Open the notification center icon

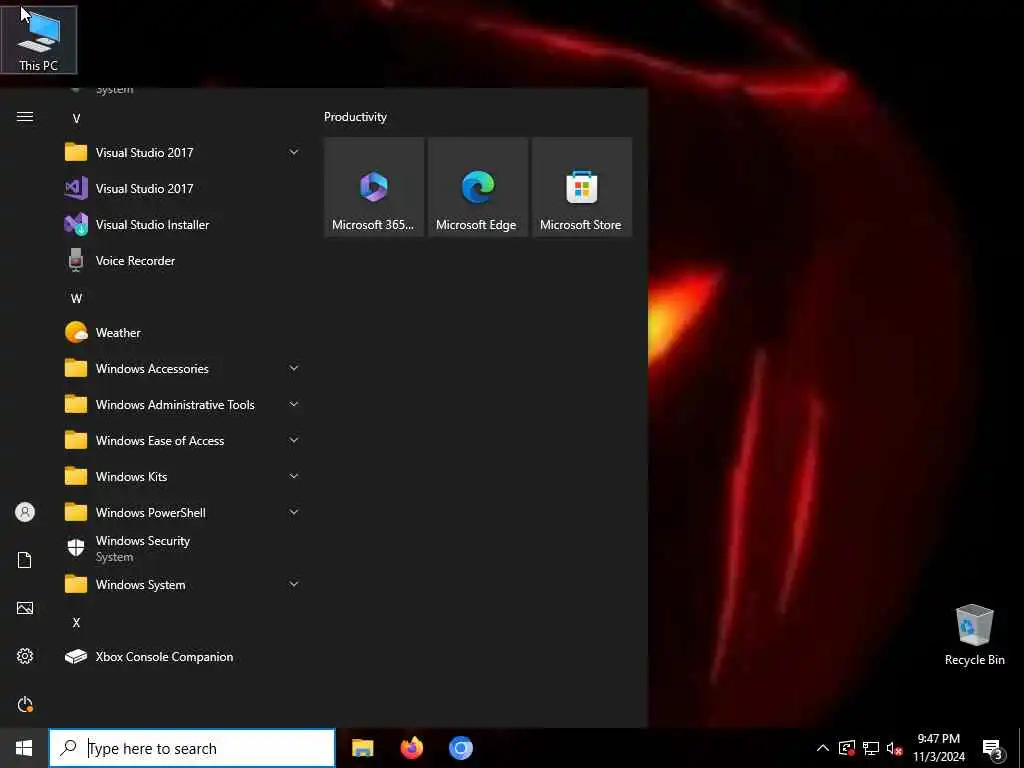[x=992, y=748]
